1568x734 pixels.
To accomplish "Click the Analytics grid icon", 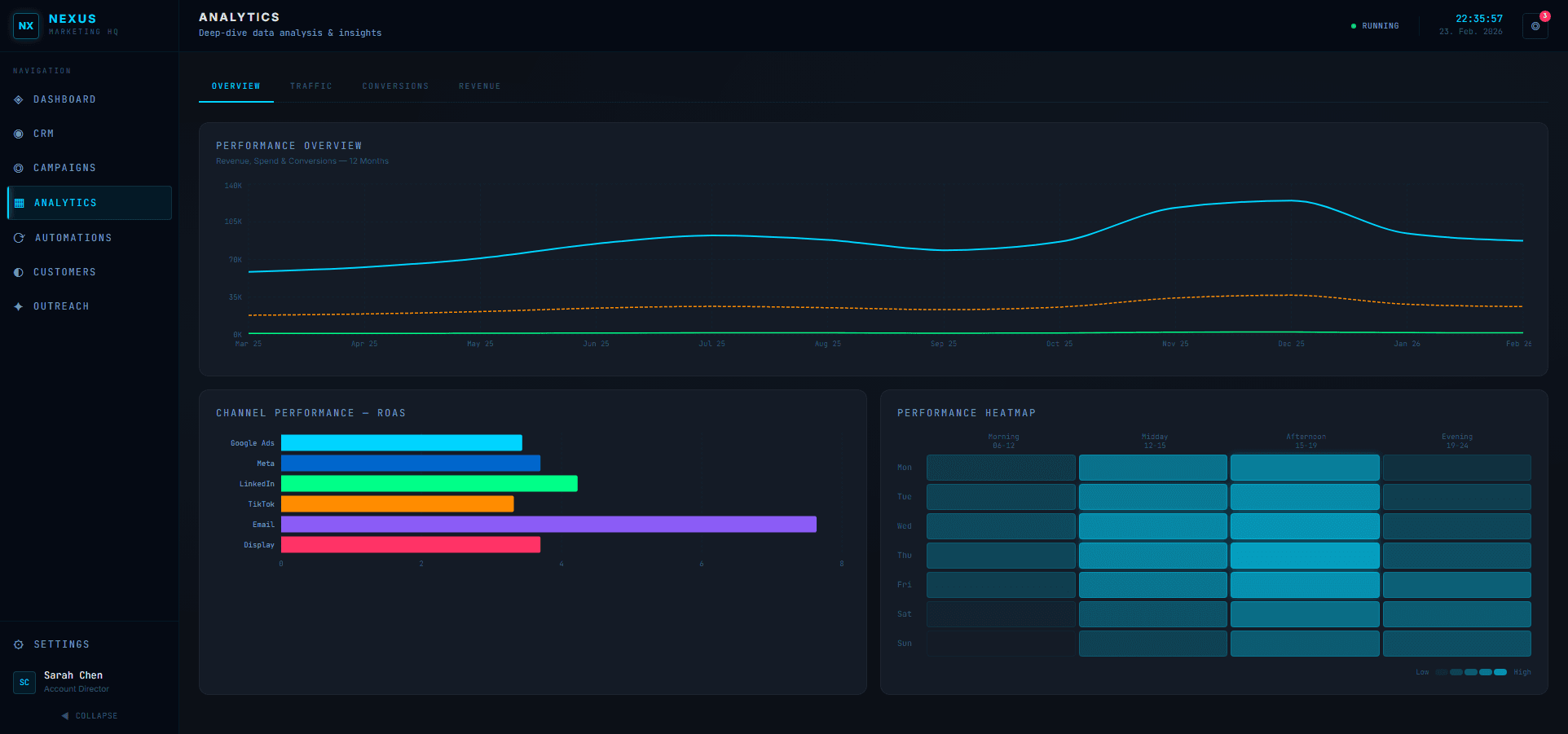I will (x=17, y=203).
